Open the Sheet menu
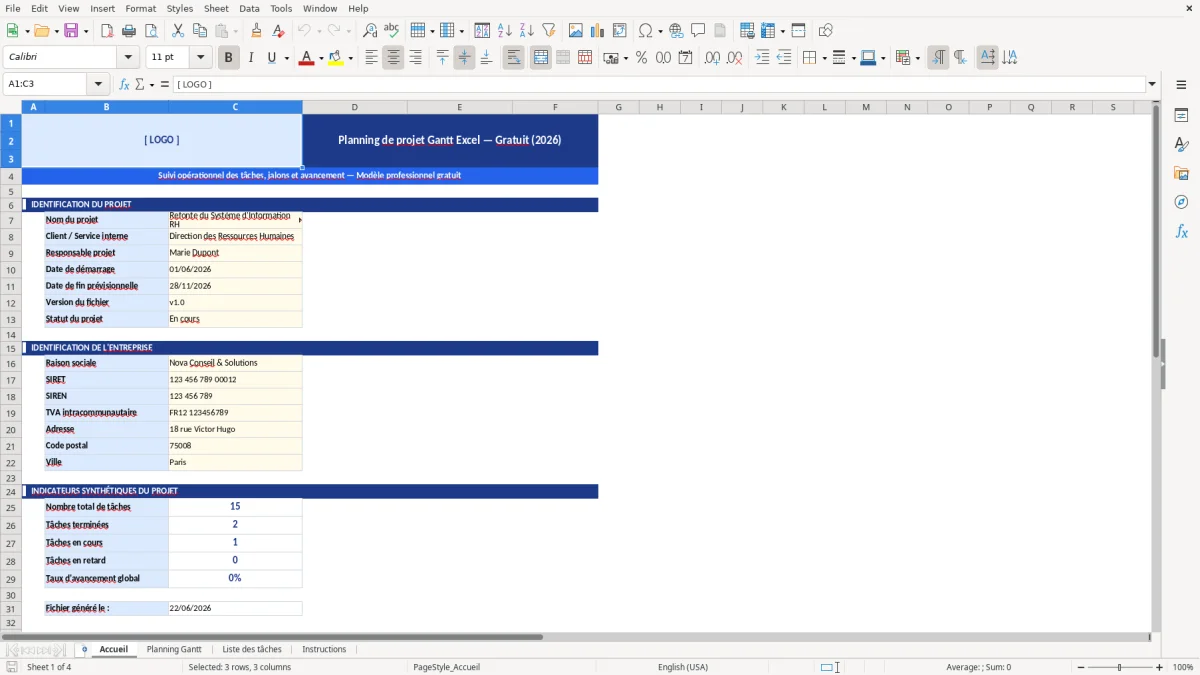This screenshot has width=1200, height=675. (216, 8)
